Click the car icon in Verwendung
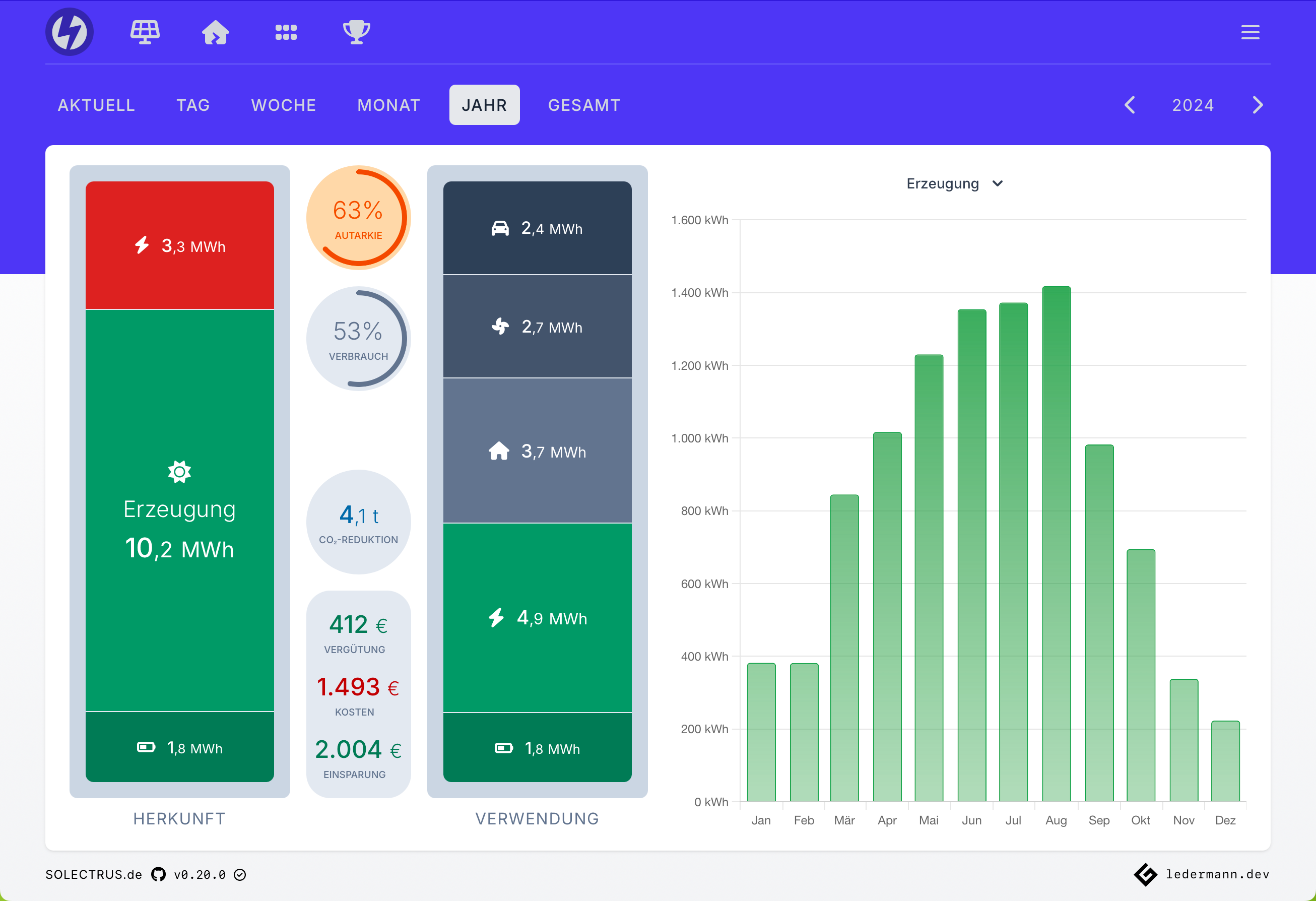This screenshot has height=901, width=1316. (500, 228)
